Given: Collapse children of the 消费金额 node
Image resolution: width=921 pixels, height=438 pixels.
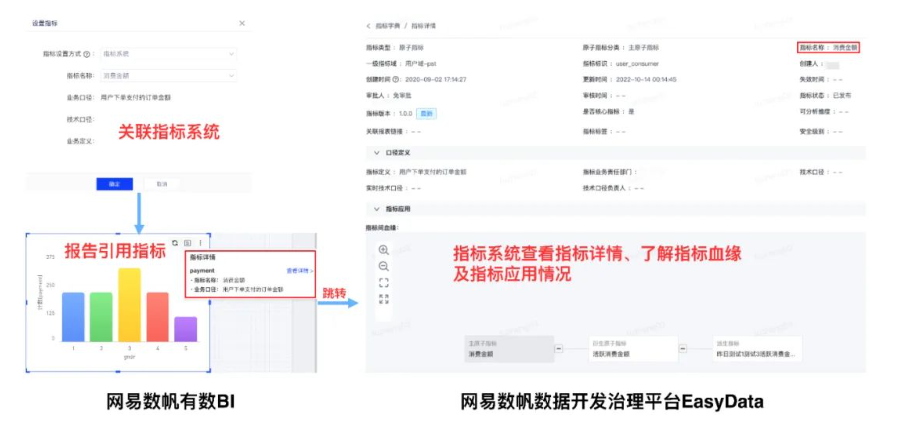Looking at the screenshot, I should pos(559,349).
